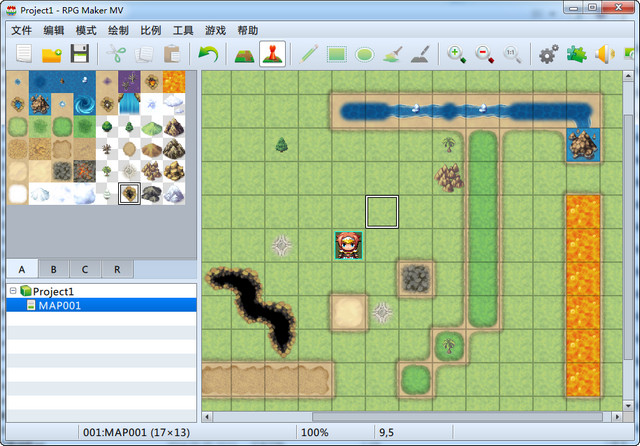The image size is (640, 446).
Task: Click the Save project floppy disk icon
Action: (x=79, y=54)
